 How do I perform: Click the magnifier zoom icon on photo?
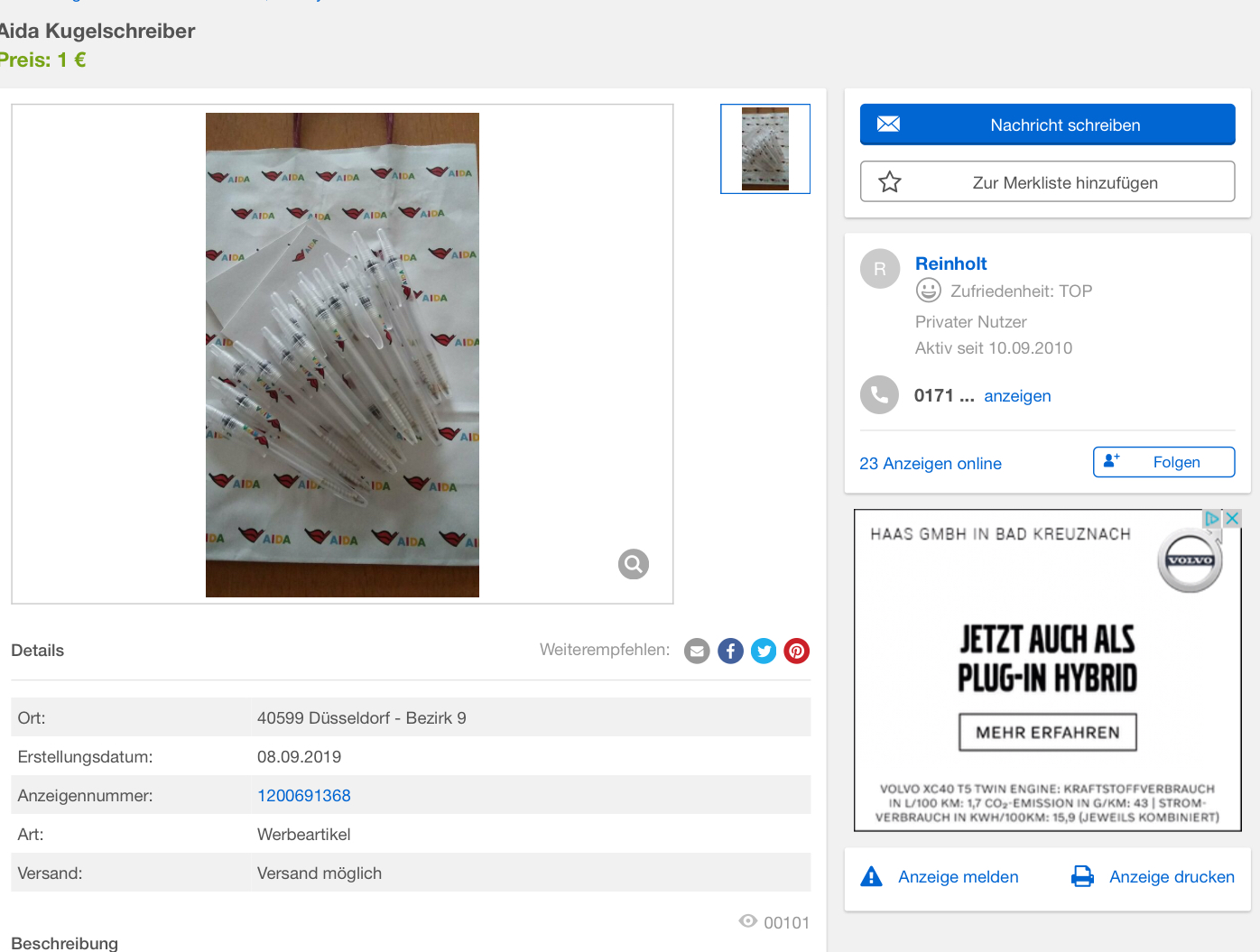(634, 564)
